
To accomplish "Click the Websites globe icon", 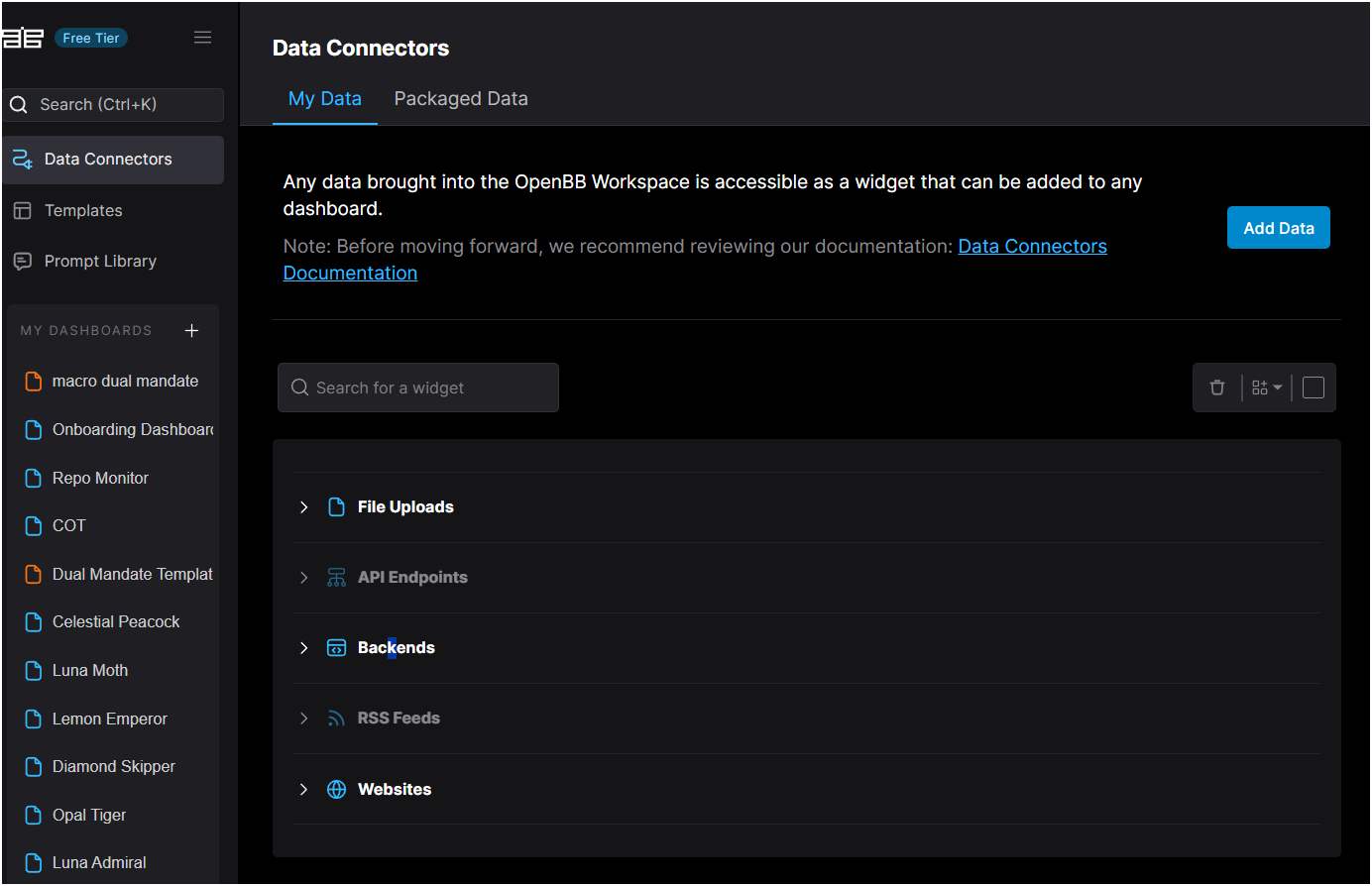I will [x=336, y=789].
